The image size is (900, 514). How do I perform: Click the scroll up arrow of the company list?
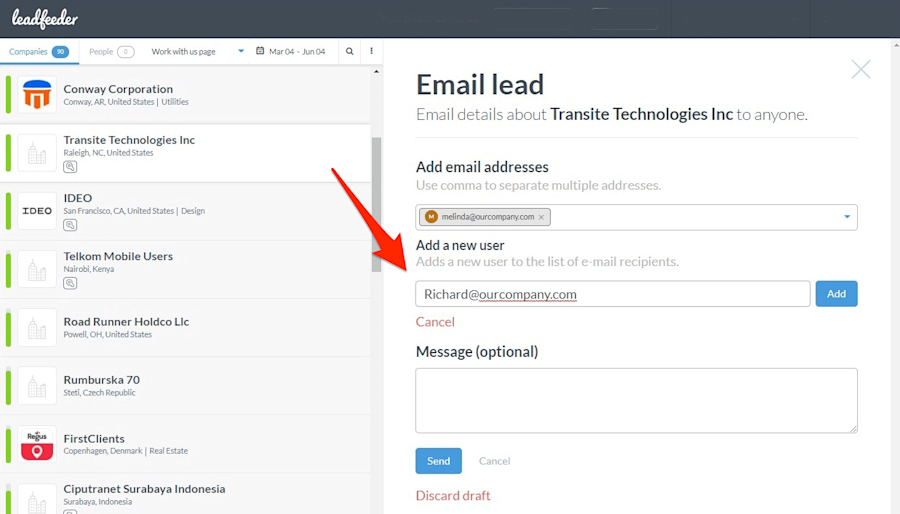pyautogui.click(x=376, y=72)
